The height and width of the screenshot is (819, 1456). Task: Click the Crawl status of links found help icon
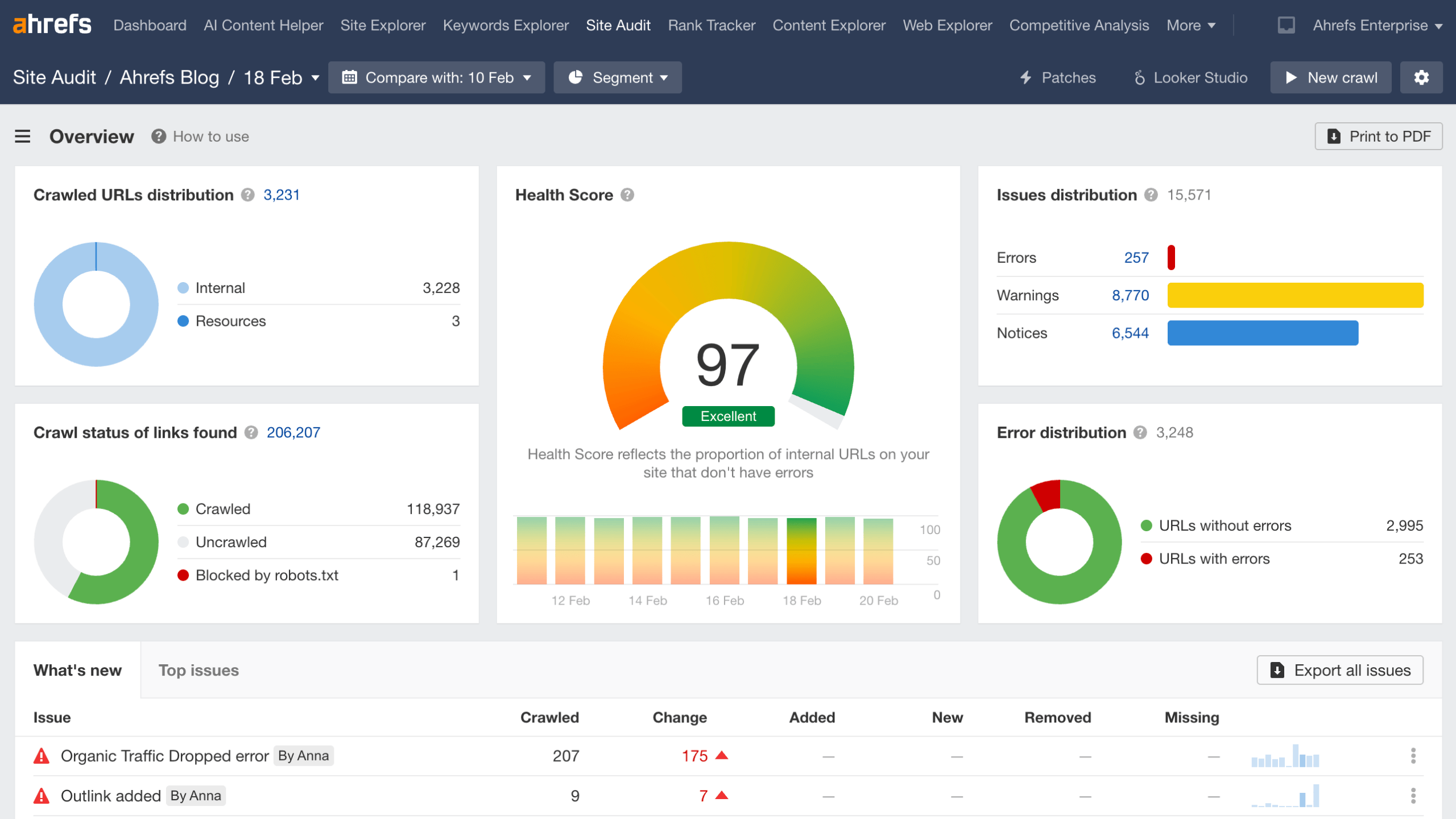[x=250, y=432]
